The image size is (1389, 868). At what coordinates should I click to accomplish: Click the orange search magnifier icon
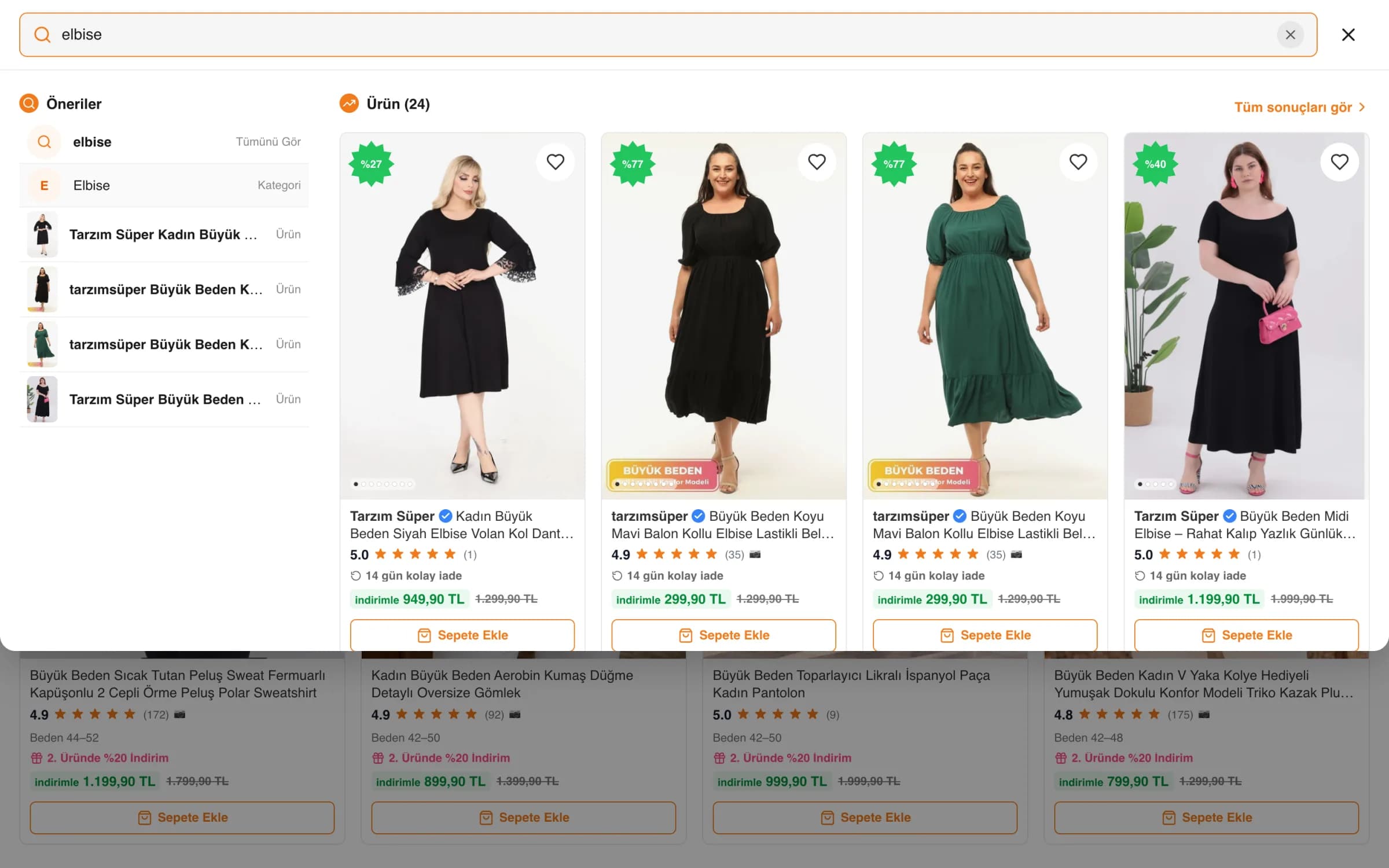tap(42, 35)
